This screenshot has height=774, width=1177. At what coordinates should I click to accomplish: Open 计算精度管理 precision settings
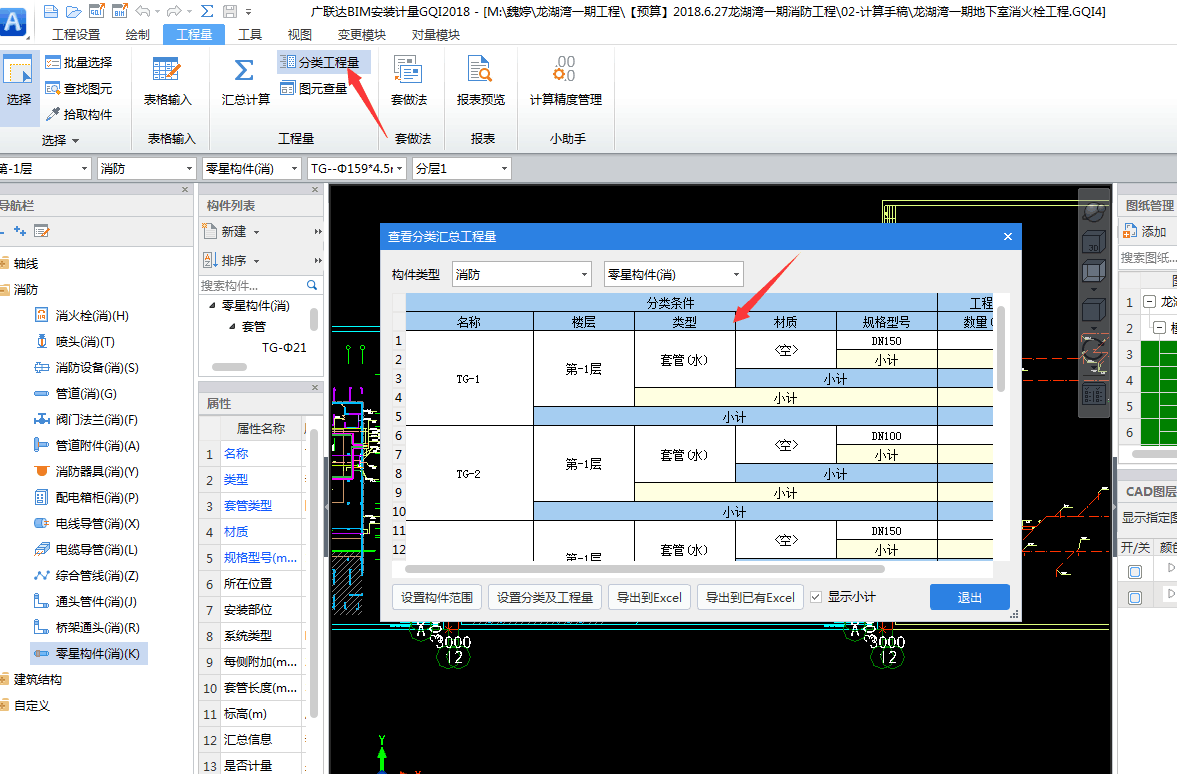(x=565, y=81)
